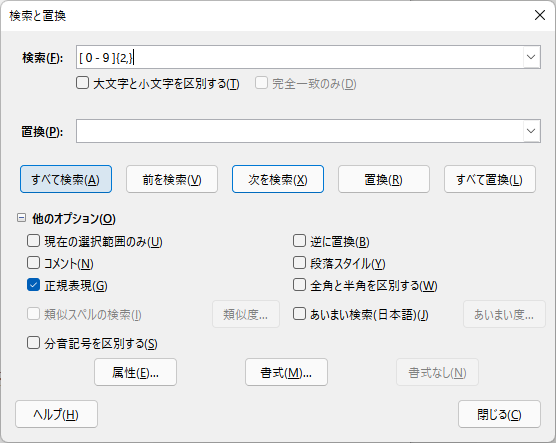Click the 置換 button

point(384,179)
